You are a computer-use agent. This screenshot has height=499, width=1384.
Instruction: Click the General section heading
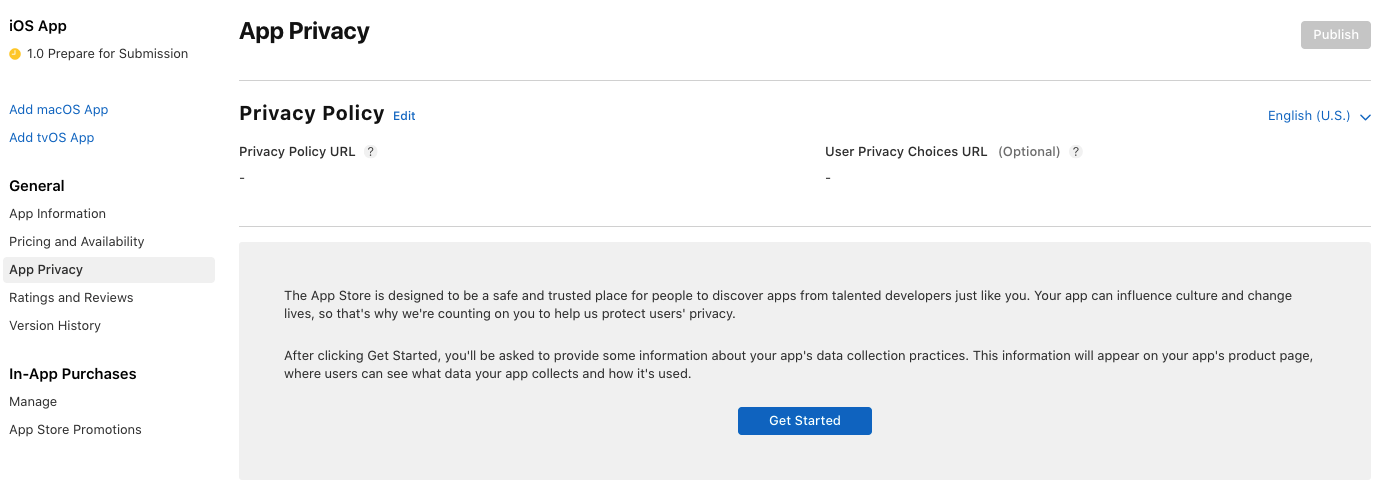pos(37,186)
